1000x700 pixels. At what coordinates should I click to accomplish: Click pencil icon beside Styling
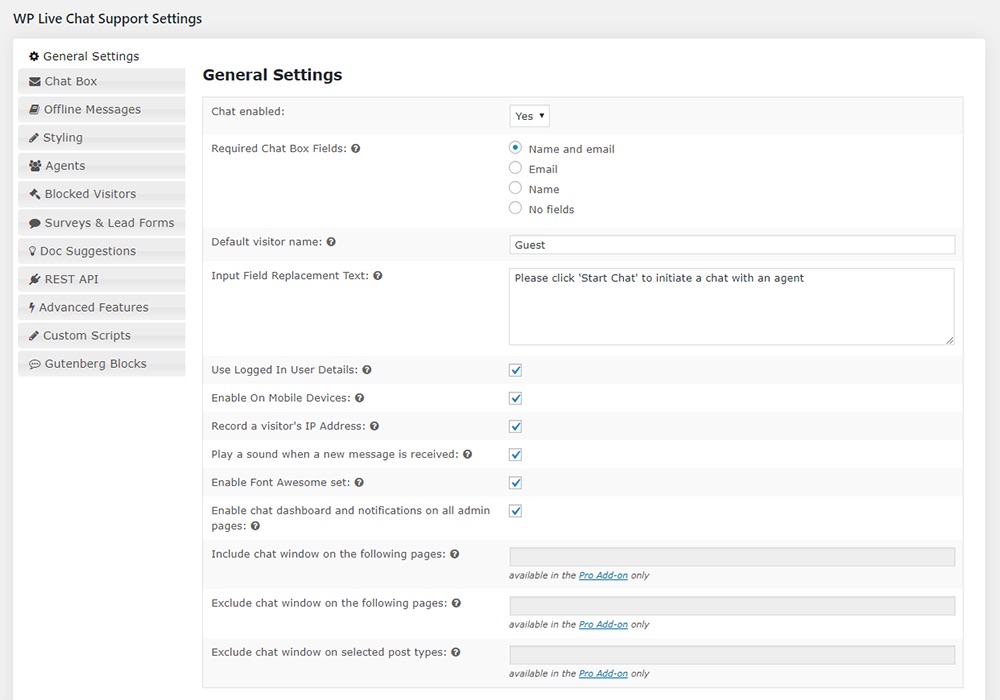coord(34,138)
